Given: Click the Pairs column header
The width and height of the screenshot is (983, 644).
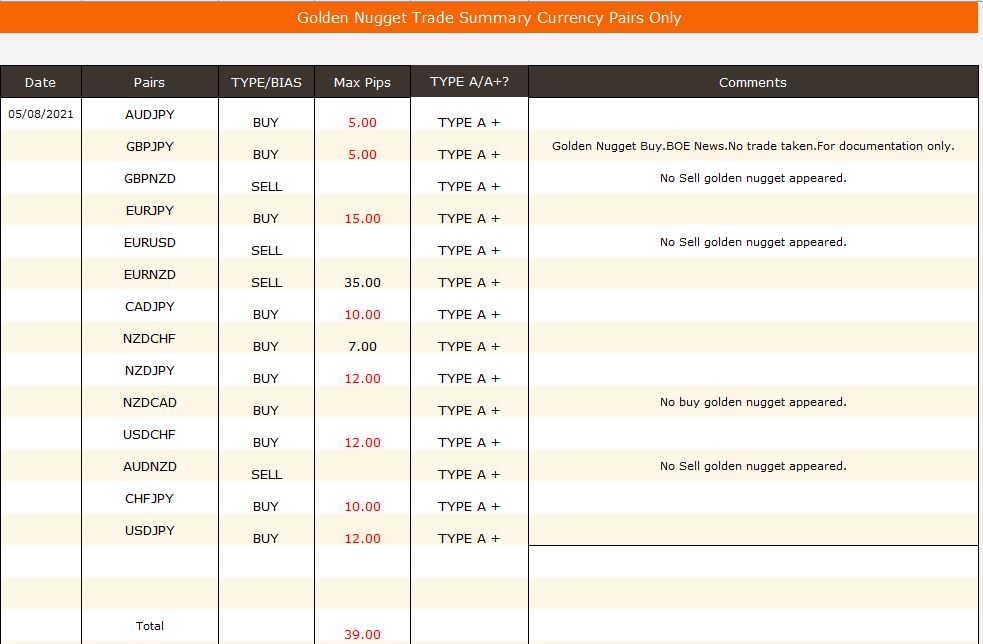Looking at the screenshot, I should click(149, 82).
